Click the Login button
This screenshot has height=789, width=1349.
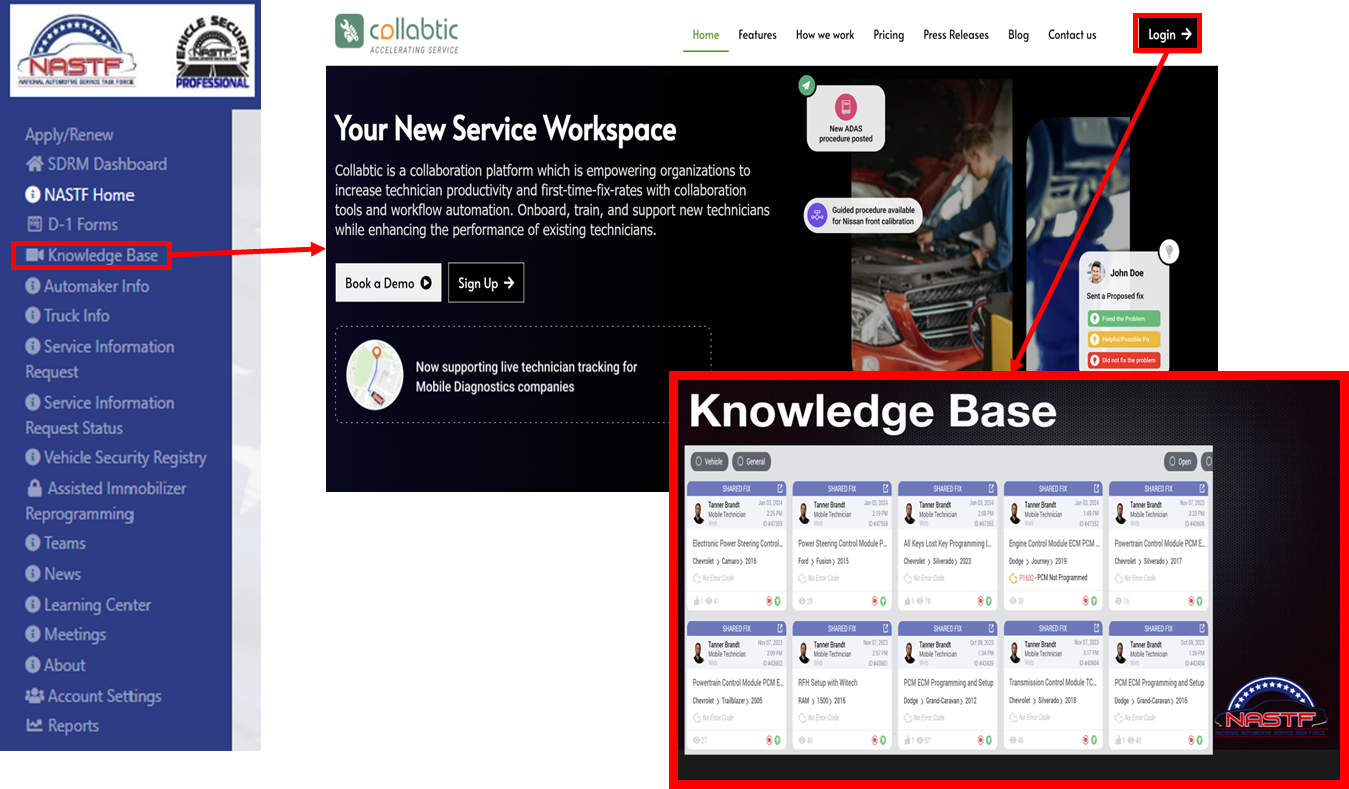point(1169,34)
